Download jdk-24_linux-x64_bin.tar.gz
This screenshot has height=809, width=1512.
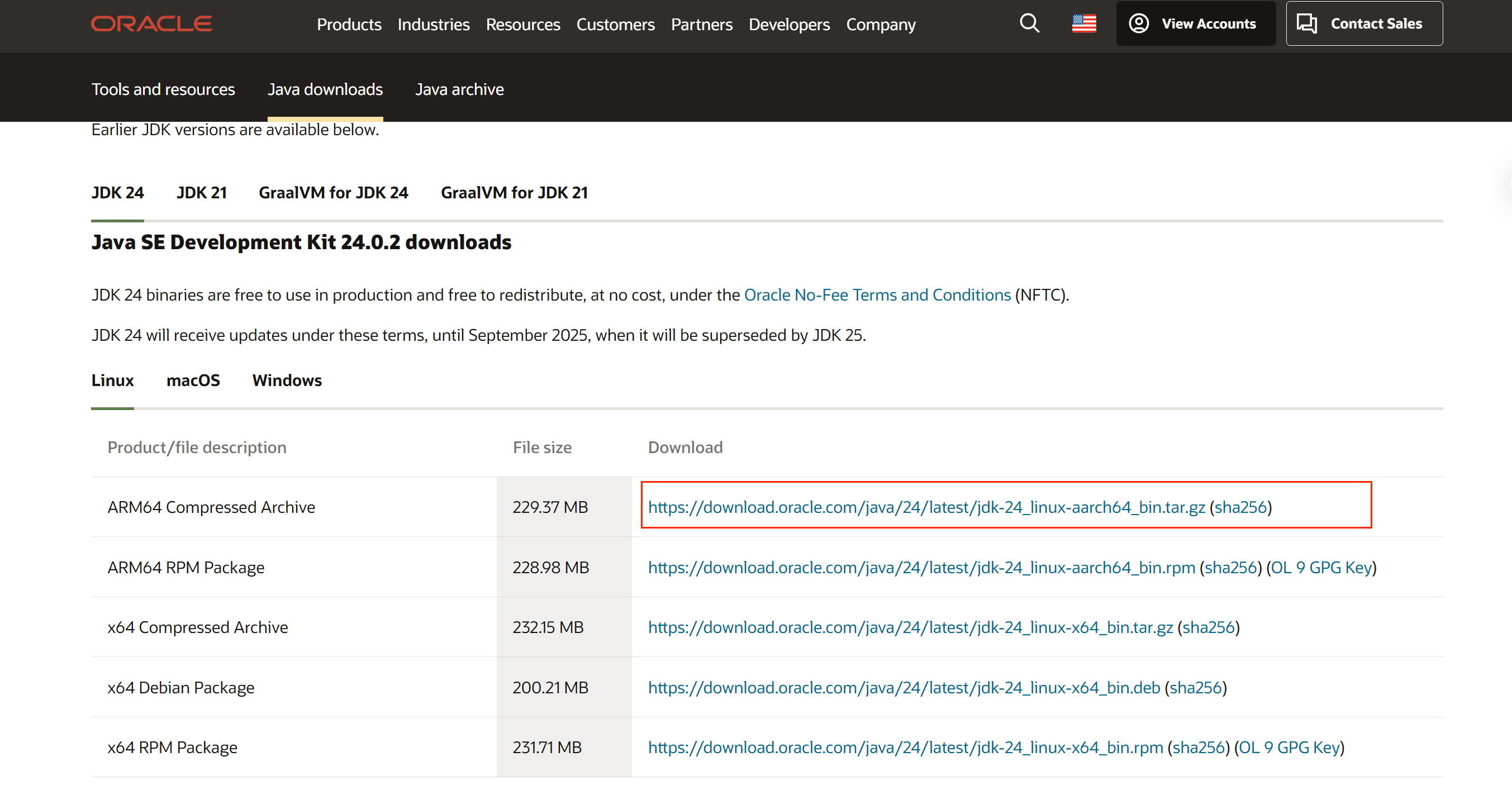(910, 627)
